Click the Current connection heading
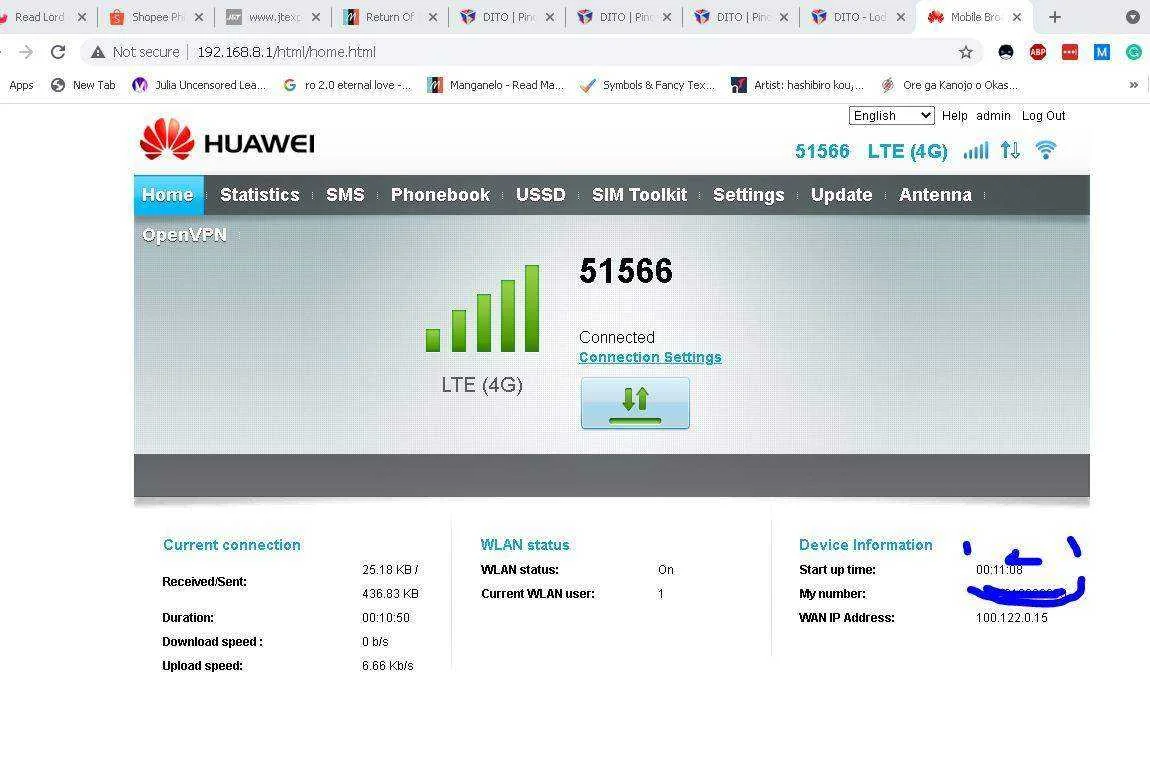This screenshot has width=1150, height=760. point(232,544)
